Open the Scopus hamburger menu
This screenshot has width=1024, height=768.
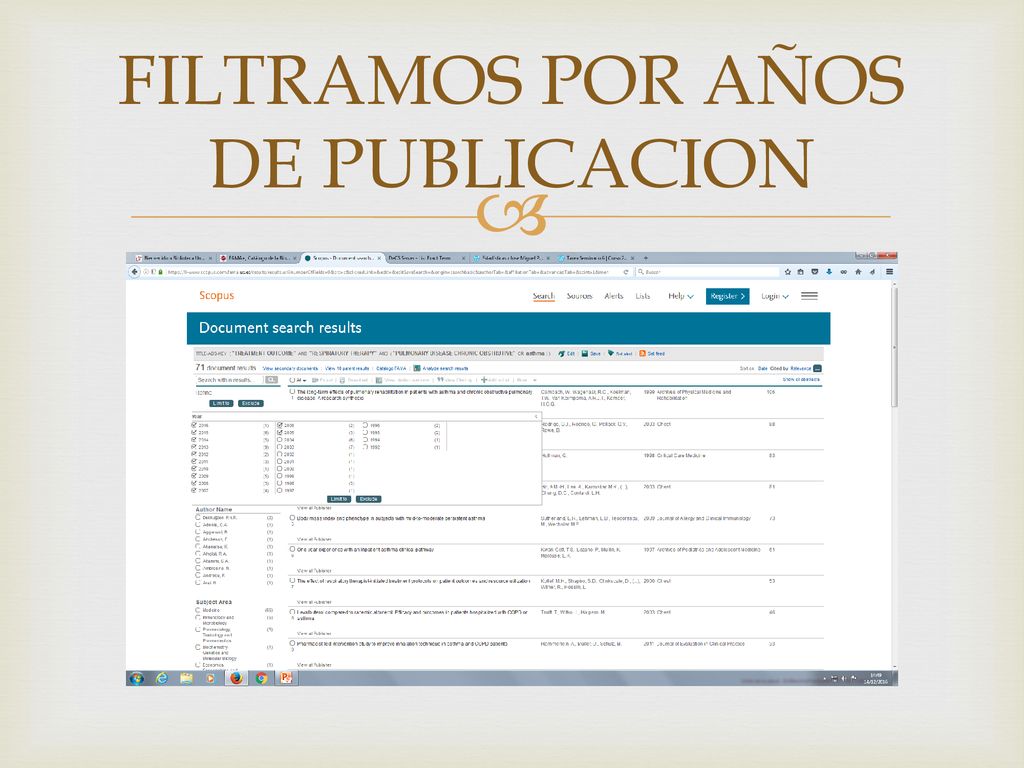(809, 296)
